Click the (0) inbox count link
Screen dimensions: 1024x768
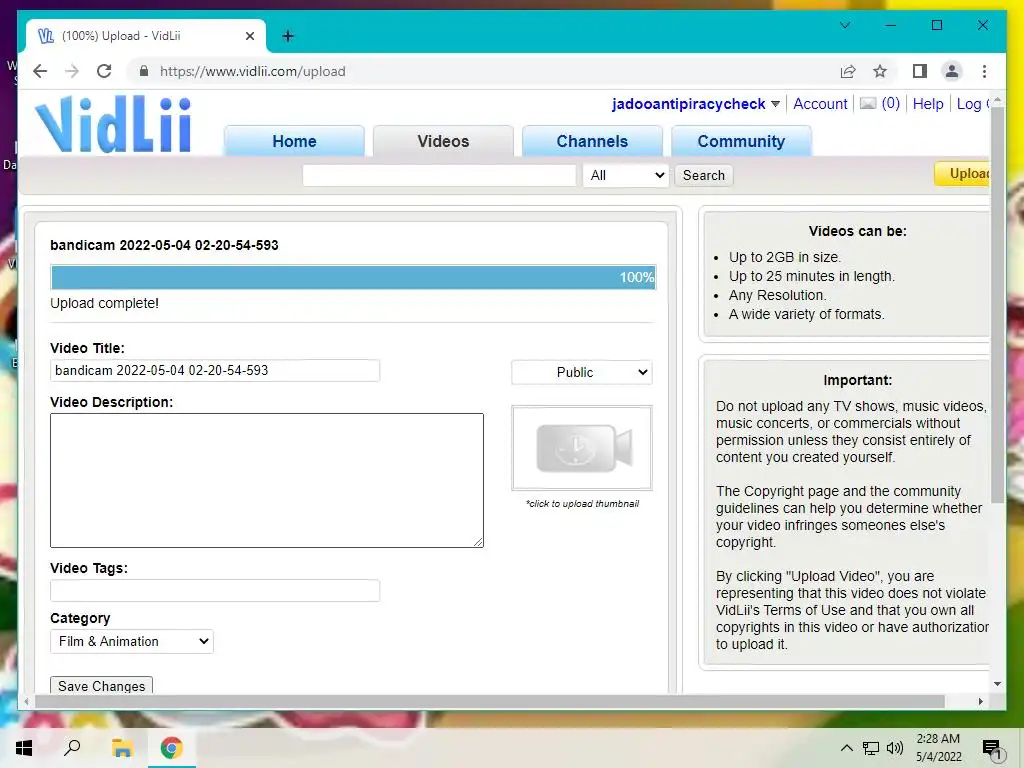pos(891,103)
